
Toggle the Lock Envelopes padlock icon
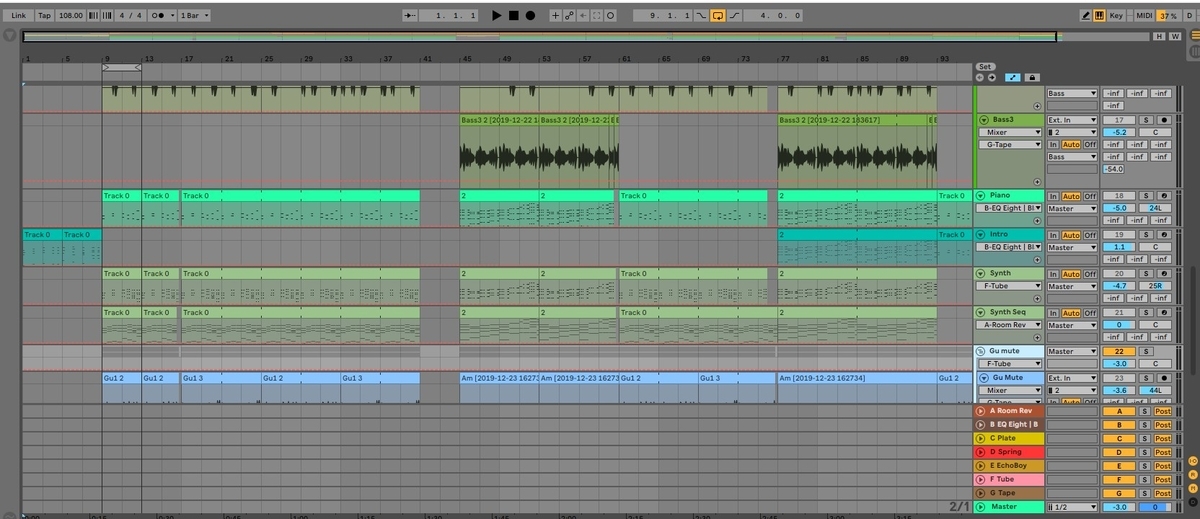pyautogui.click(x=1032, y=77)
